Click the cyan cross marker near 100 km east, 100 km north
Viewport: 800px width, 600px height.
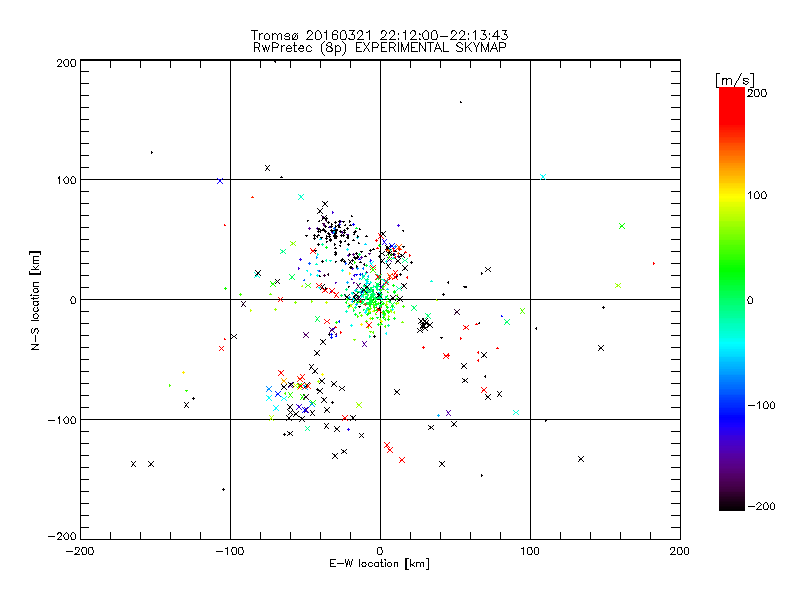(x=543, y=177)
